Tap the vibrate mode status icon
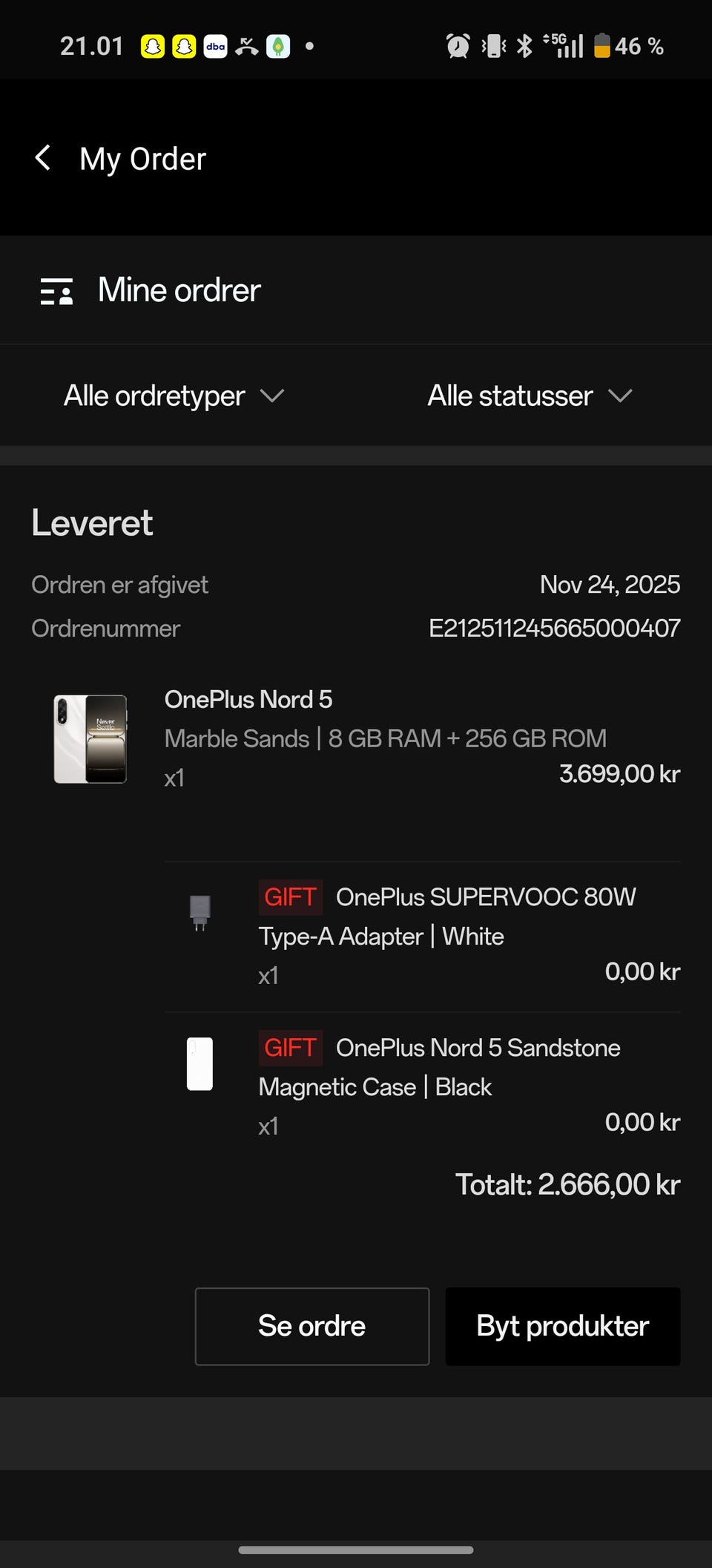Image resolution: width=712 pixels, height=1568 pixels. tap(493, 46)
